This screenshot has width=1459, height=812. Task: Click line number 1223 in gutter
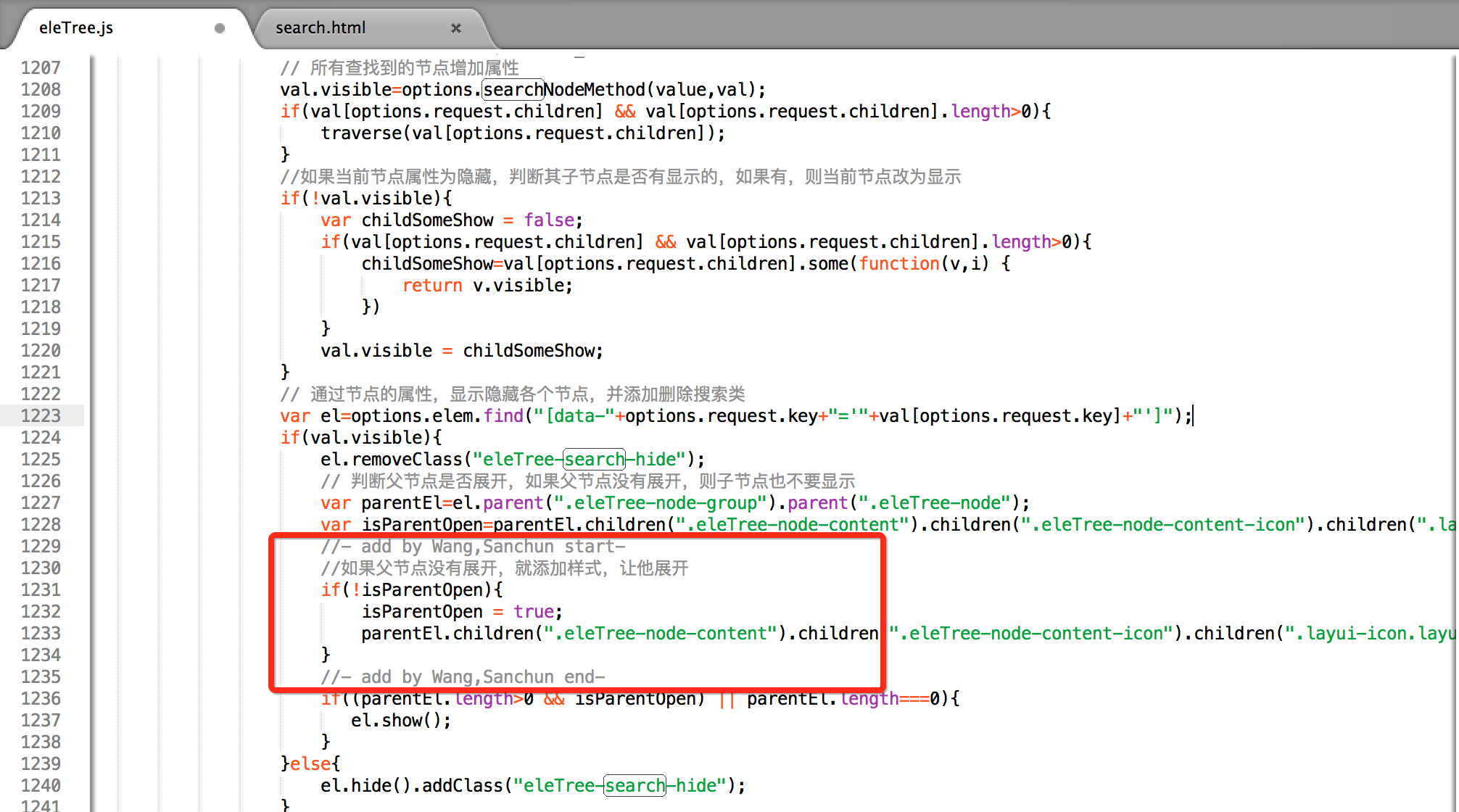click(x=41, y=415)
